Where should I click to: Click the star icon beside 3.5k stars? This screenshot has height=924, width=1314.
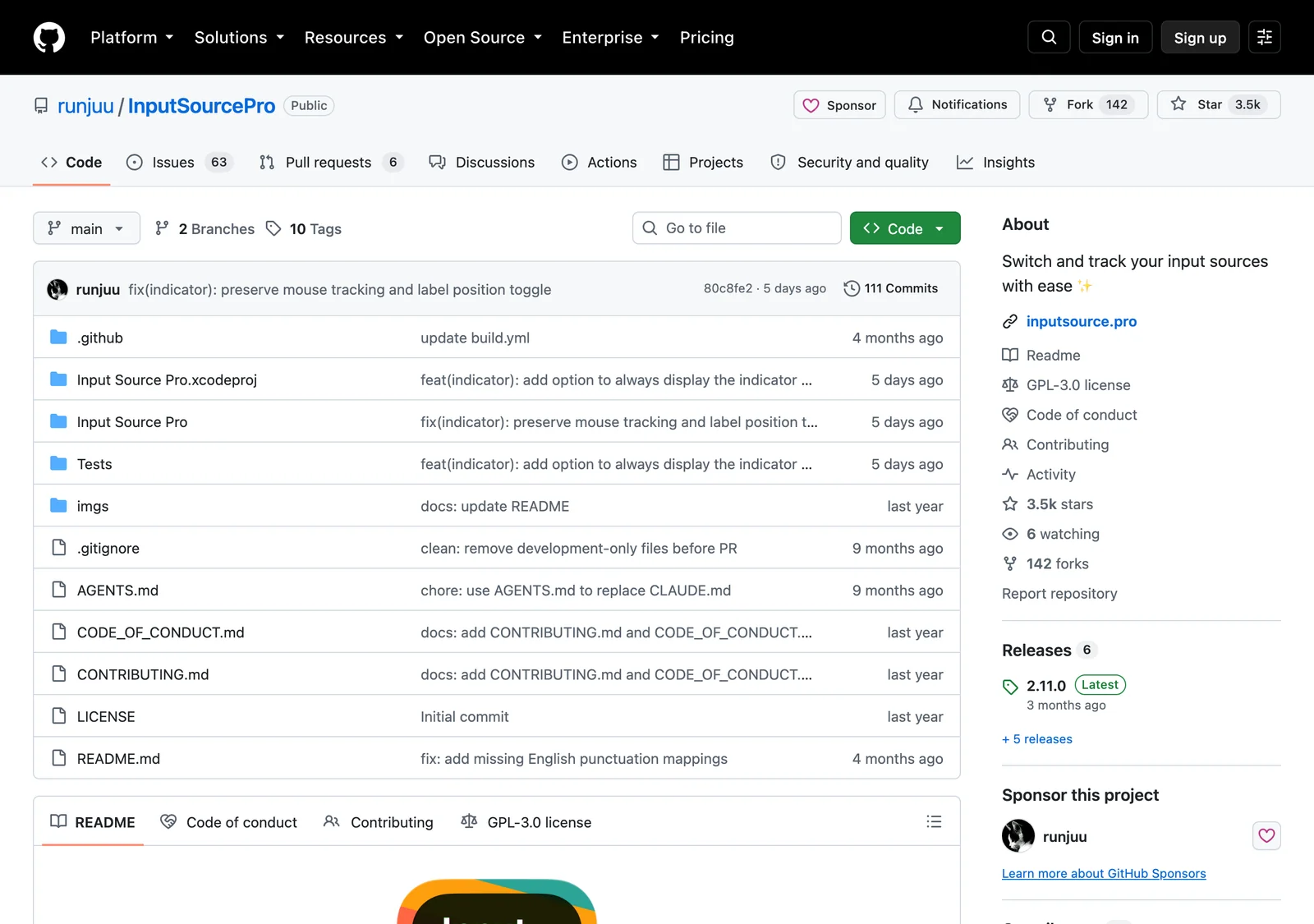click(1010, 504)
